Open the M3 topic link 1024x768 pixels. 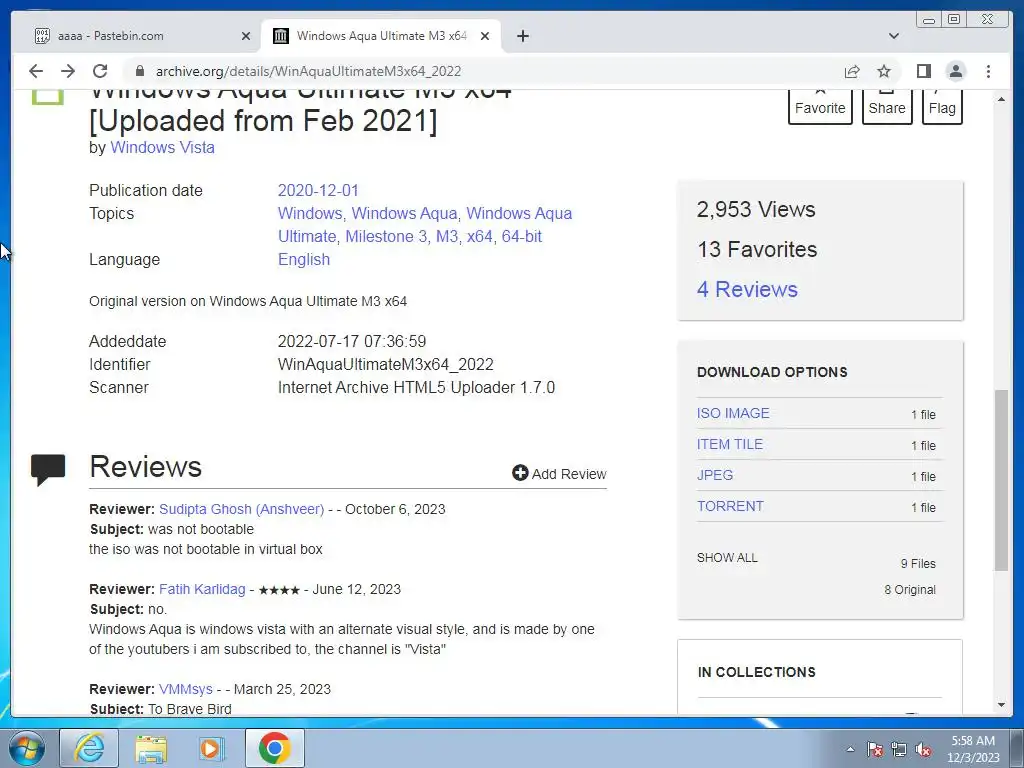(x=447, y=236)
